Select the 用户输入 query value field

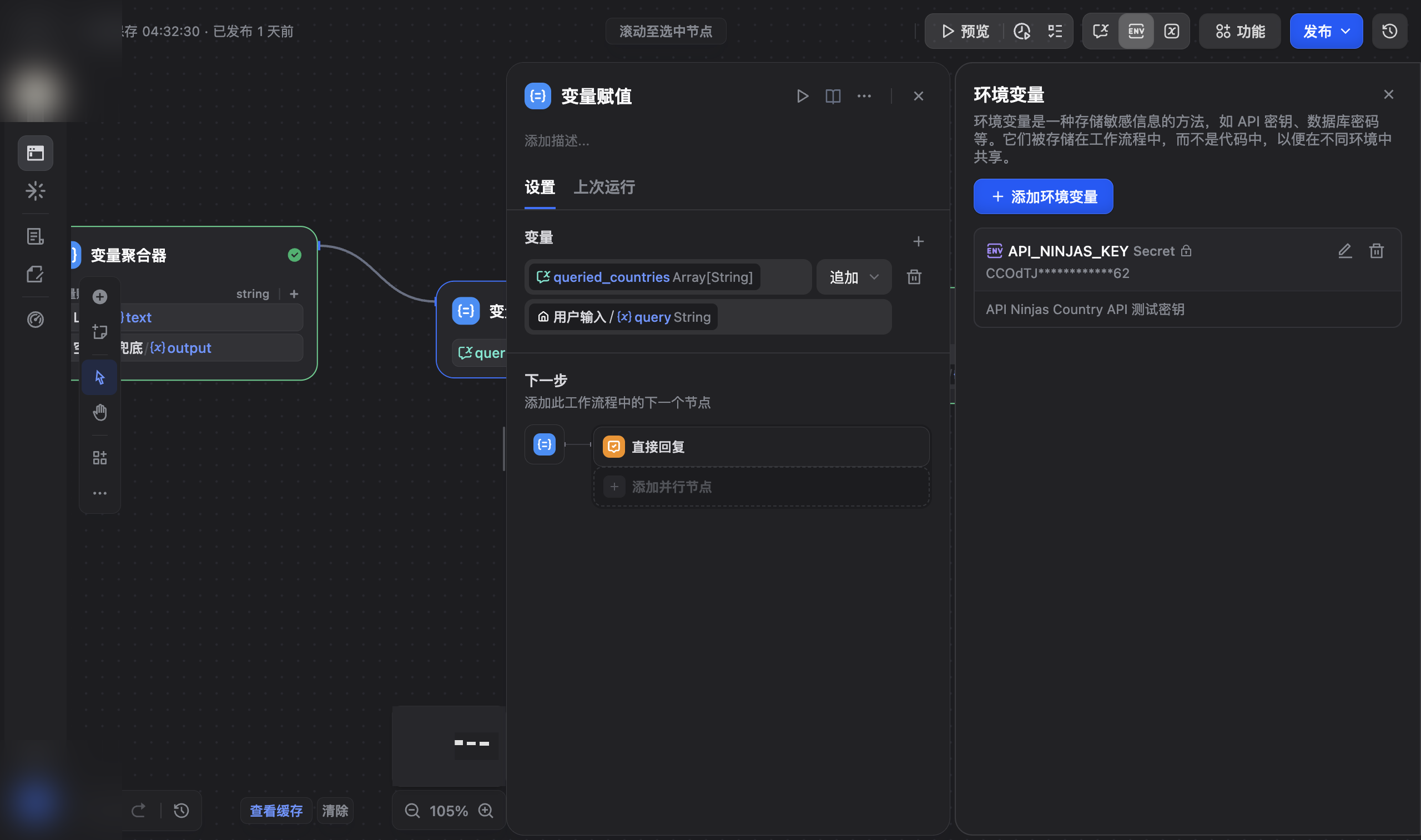pos(708,317)
